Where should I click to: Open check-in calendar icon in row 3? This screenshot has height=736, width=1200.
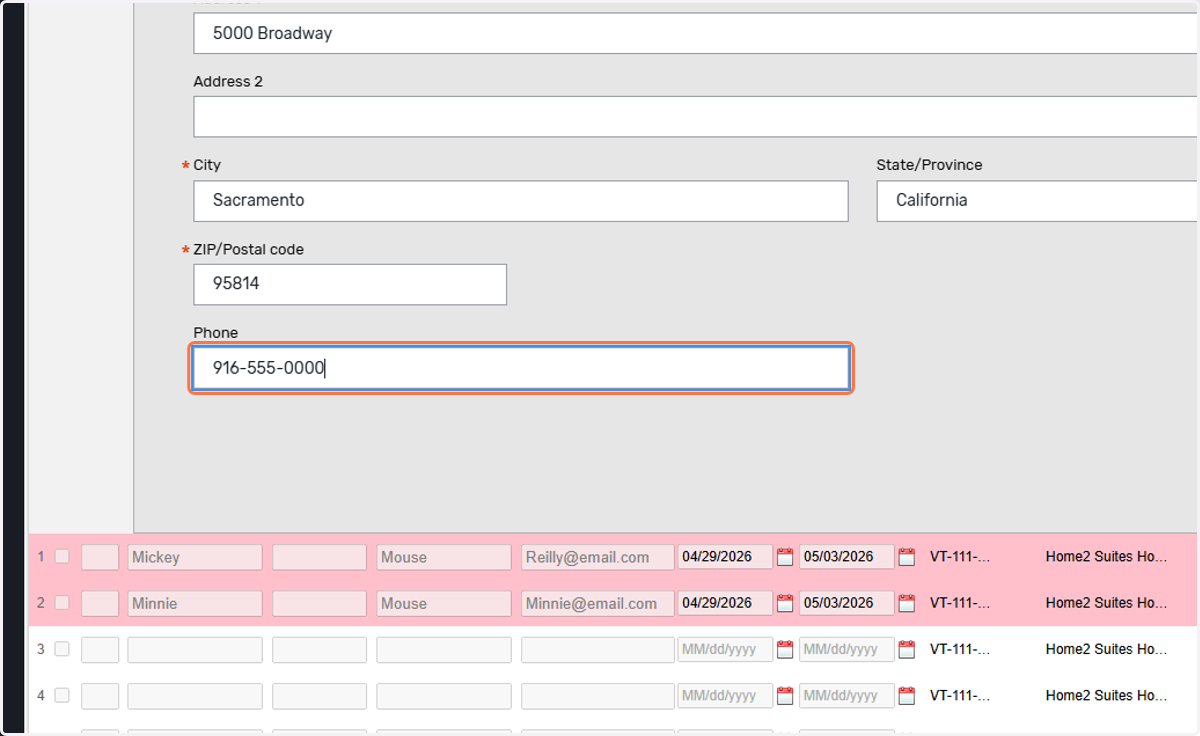[785, 649]
